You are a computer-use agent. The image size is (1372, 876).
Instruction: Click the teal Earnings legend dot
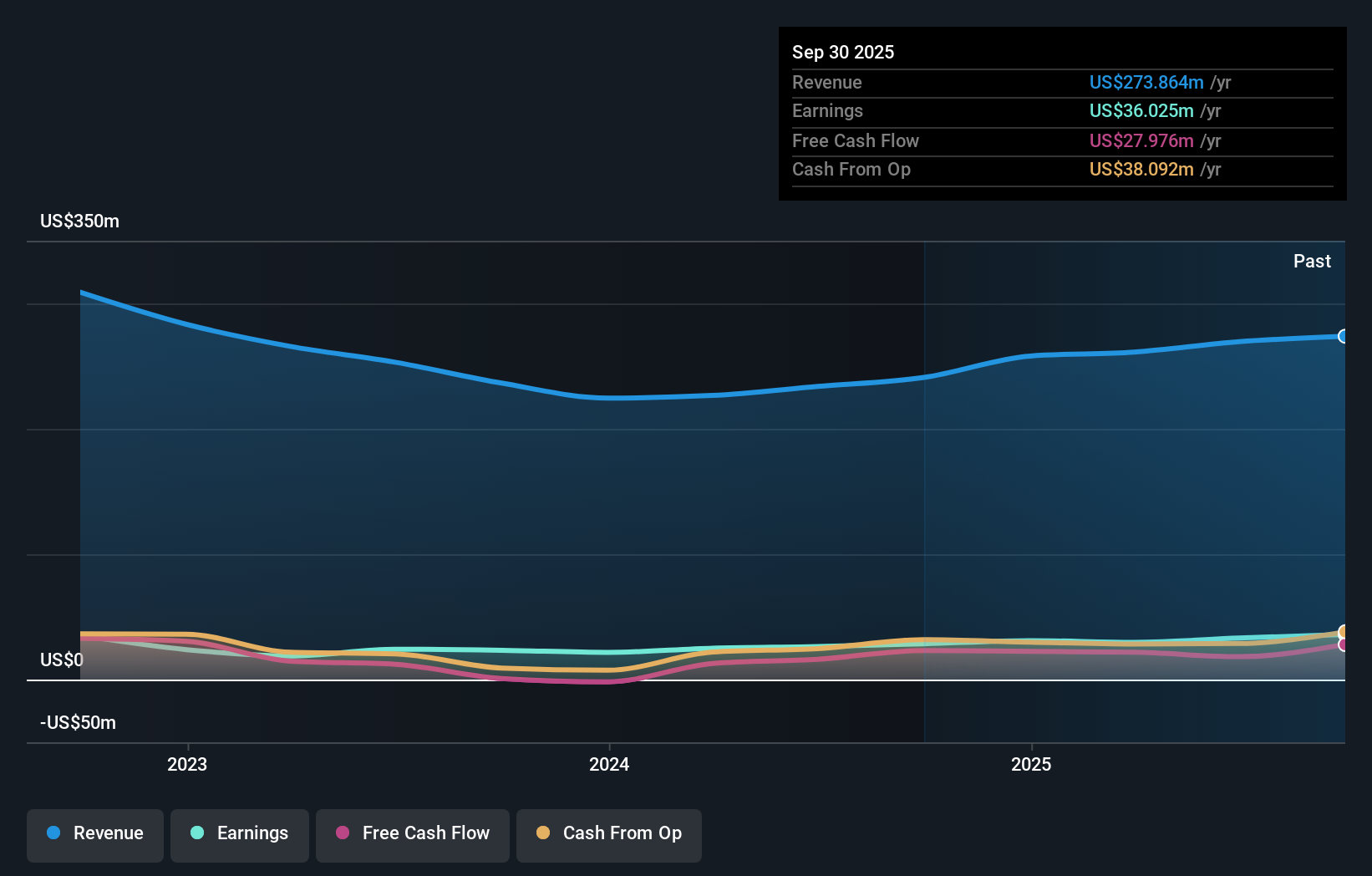(x=196, y=833)
